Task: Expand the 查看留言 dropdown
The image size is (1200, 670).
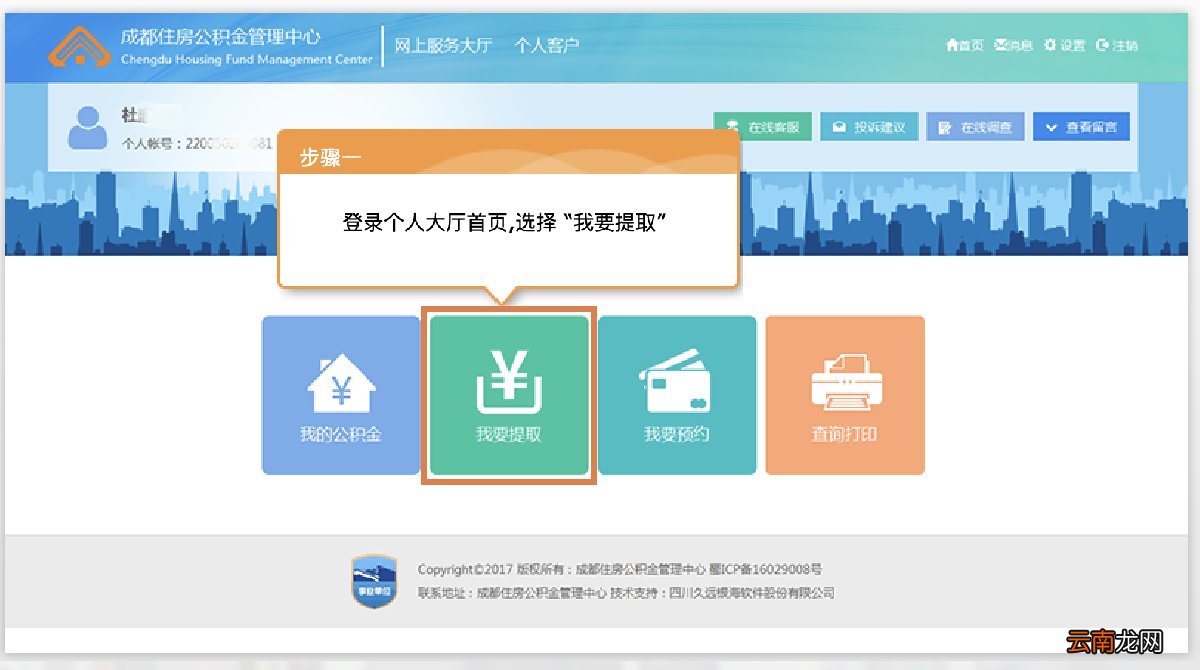Action: point(1081,126)
